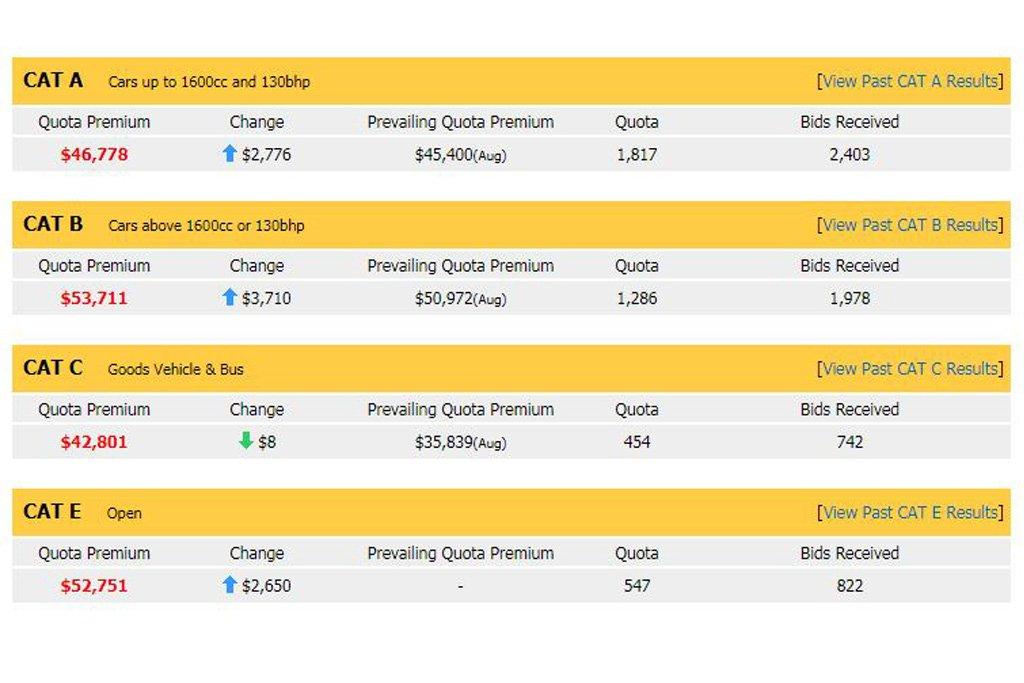The image size is (1024, 683).
Task: Click CAT A prevailing premium $45,400
Action: pos(444,155)
